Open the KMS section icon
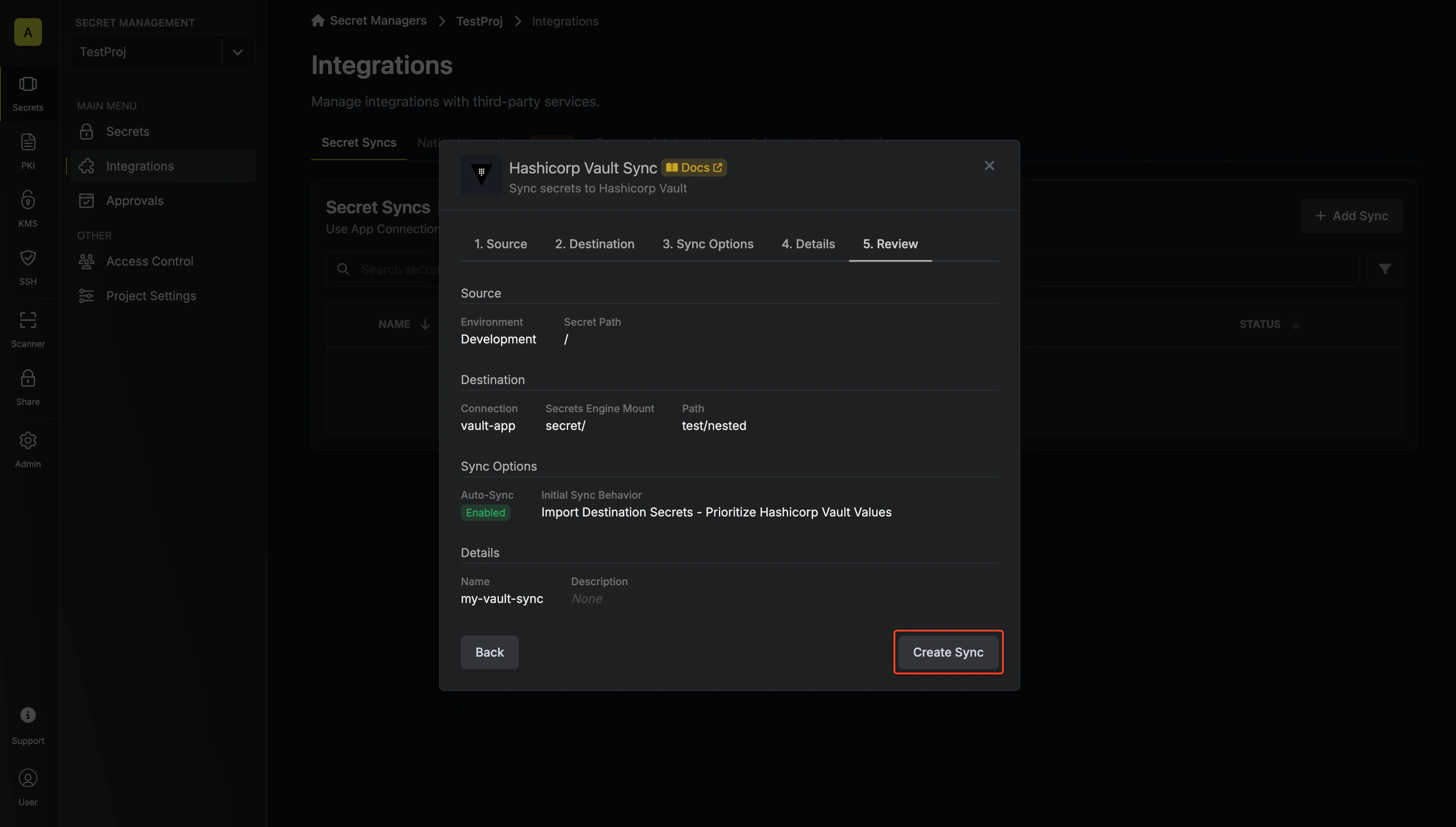This screenshot has height=827, width=1456. coord(28,200)
